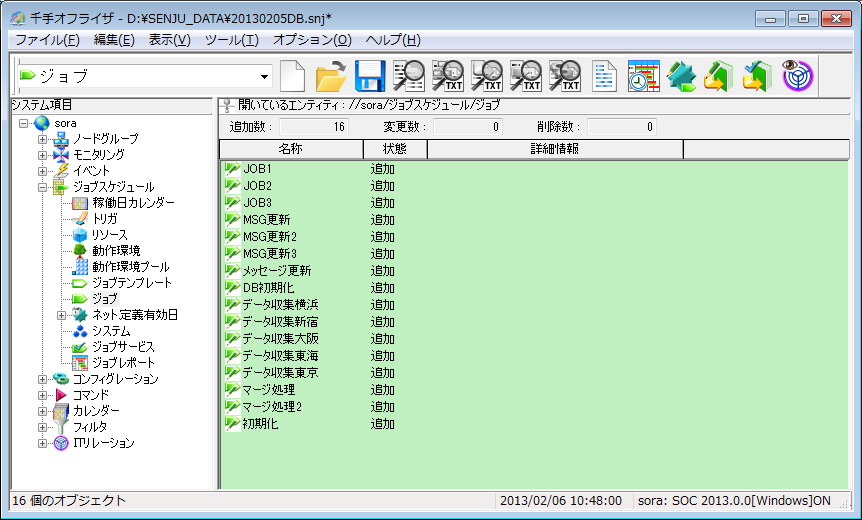Click the ITリレーション purple icon
862x520 pixels.
pyautogui.click(x=60, y=443)
